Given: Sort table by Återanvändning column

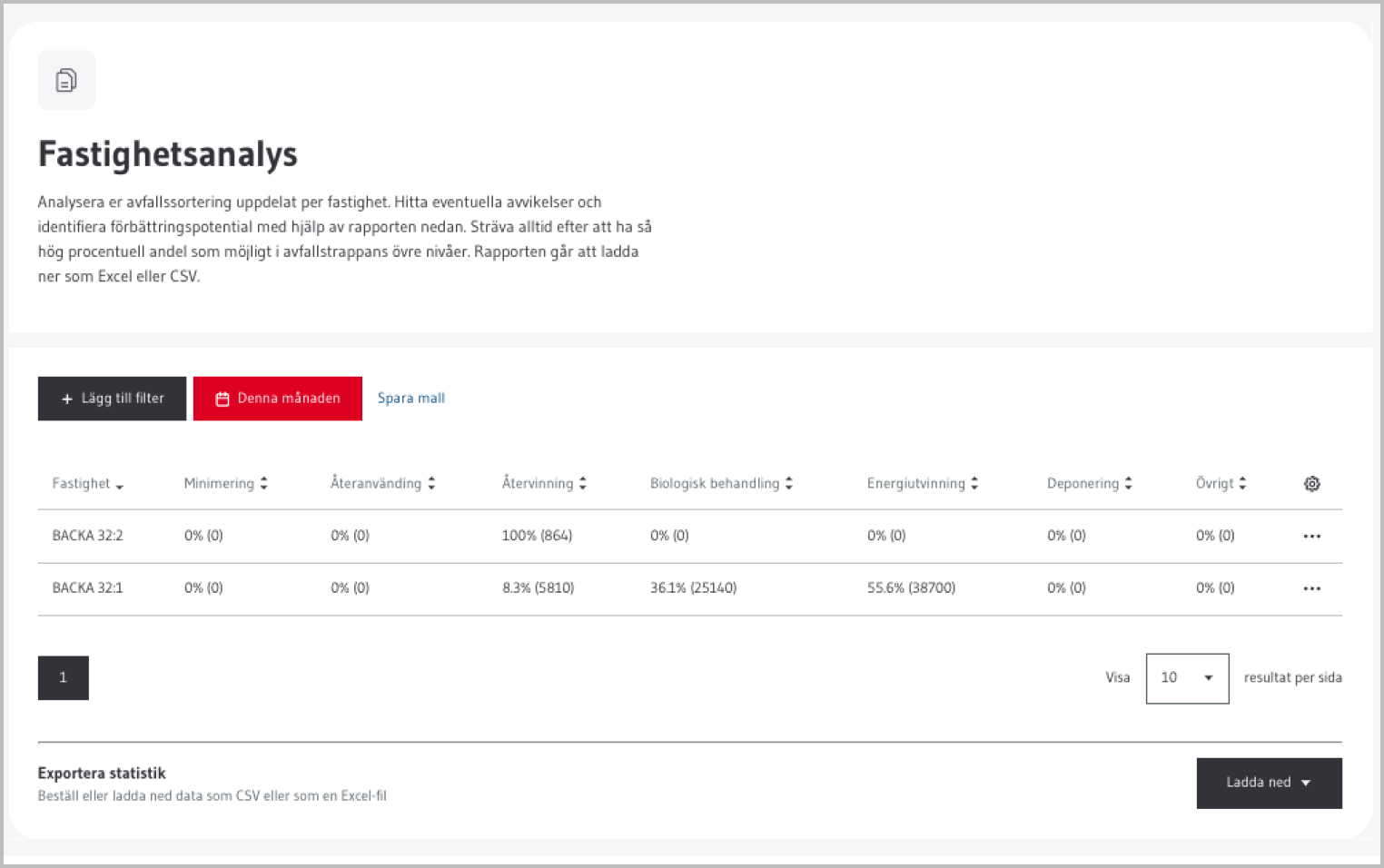Looking at the screenshot, I should 382,484.
